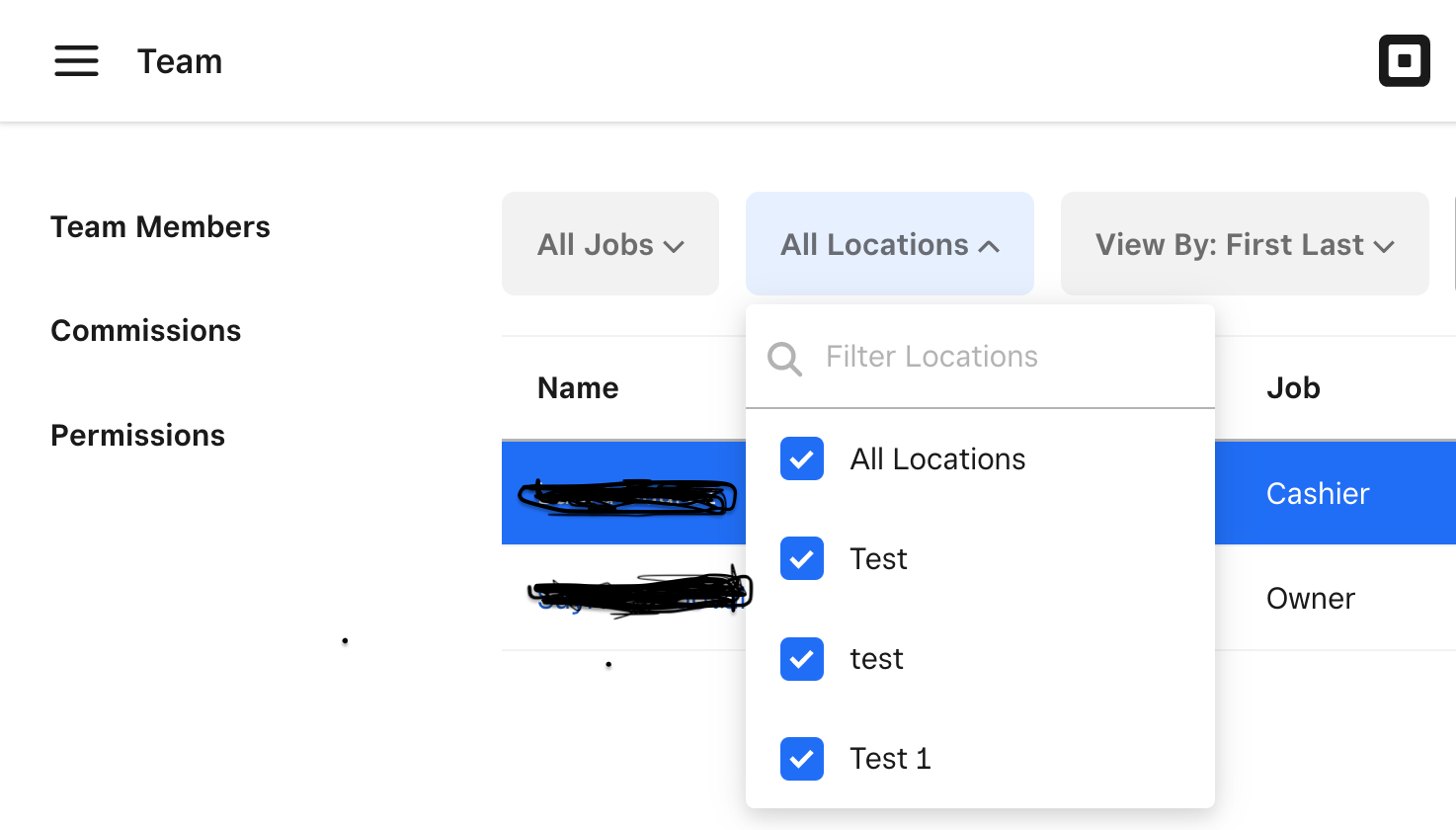Toggle the capitalized Test location checkbox

[x=802, y=559]
